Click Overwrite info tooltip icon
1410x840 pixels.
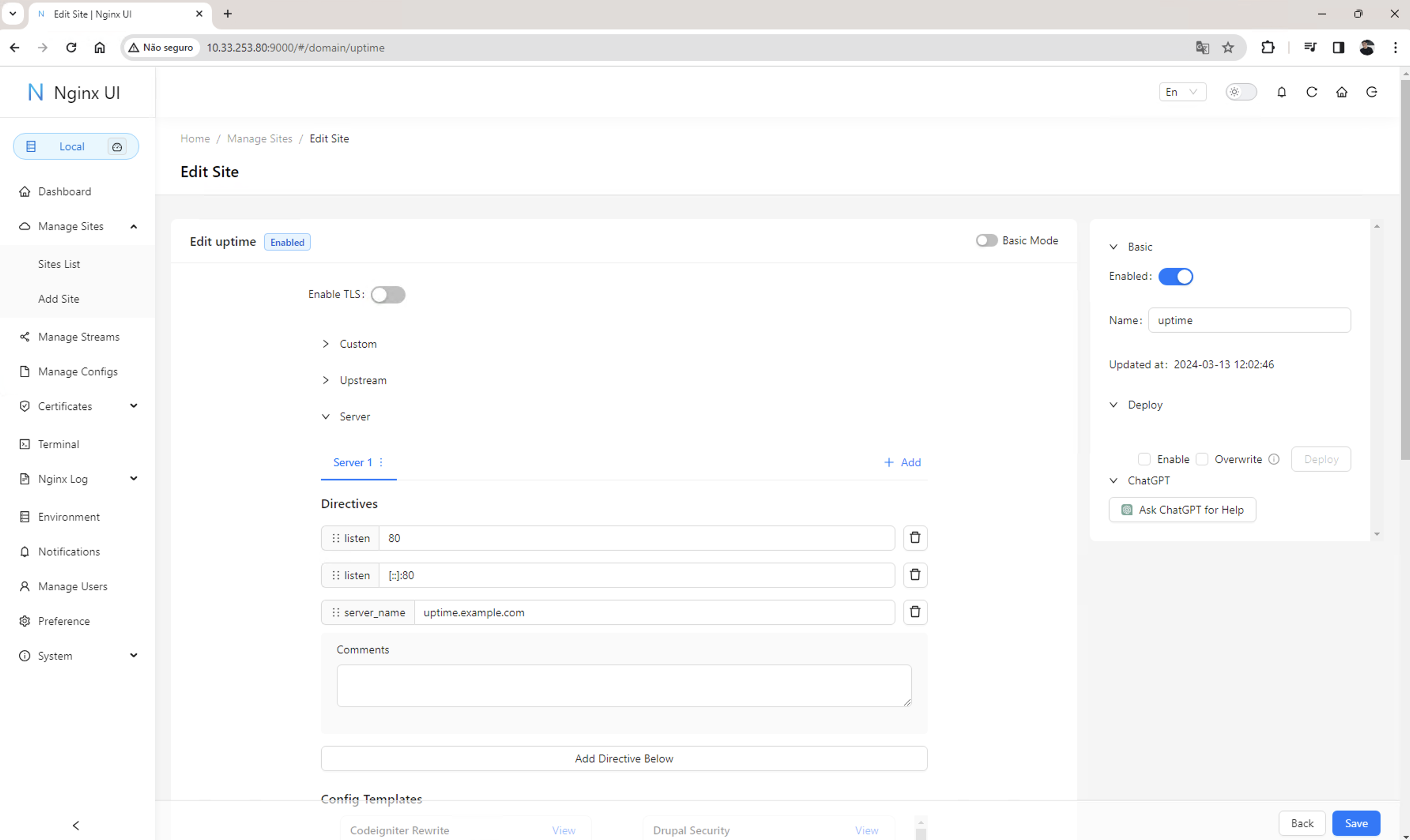[x=1274, y=459]
